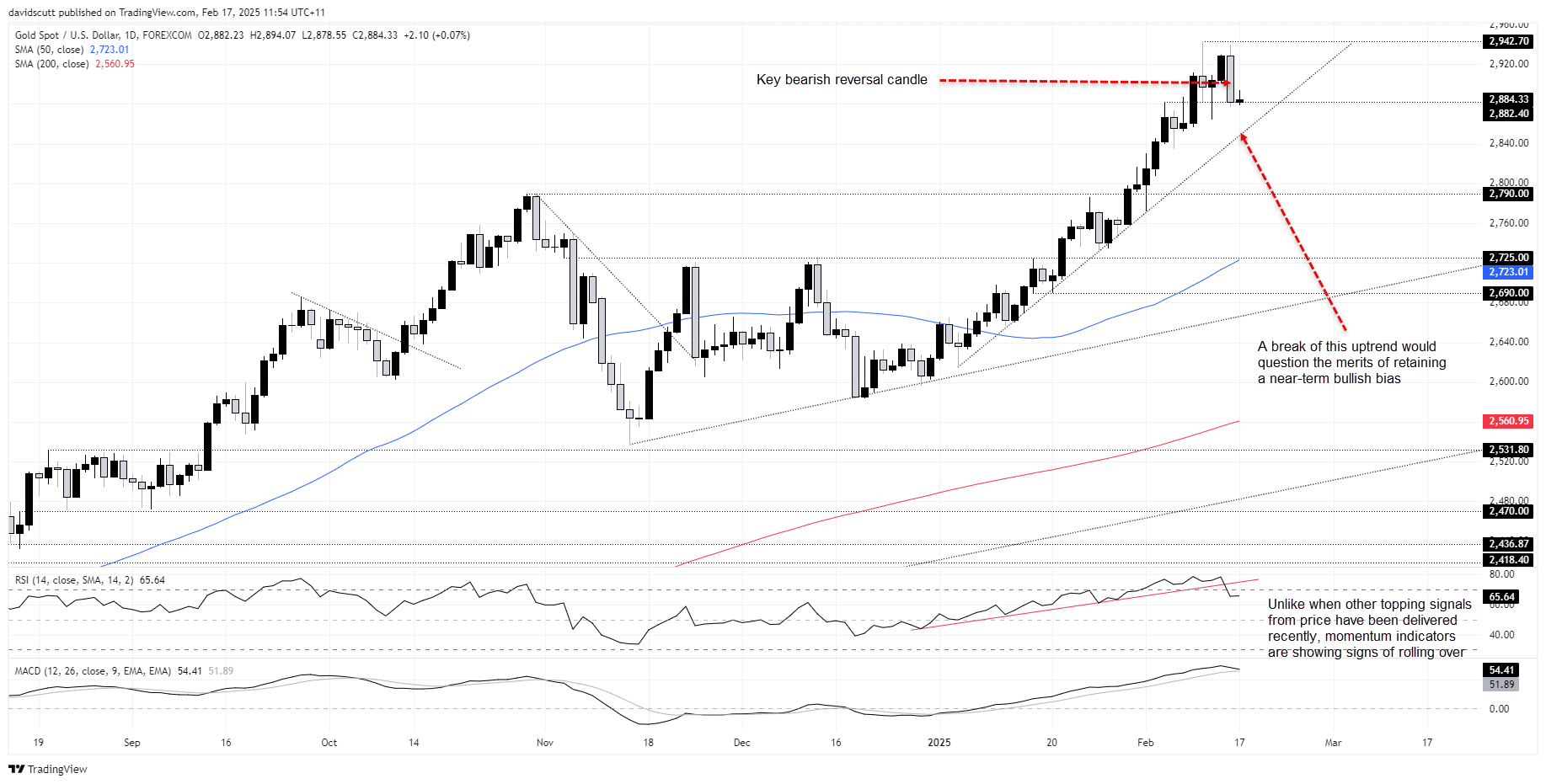1546x784 pixels.
Task: Click the 2,690.00 price level label
Action: pos(1508,293)
